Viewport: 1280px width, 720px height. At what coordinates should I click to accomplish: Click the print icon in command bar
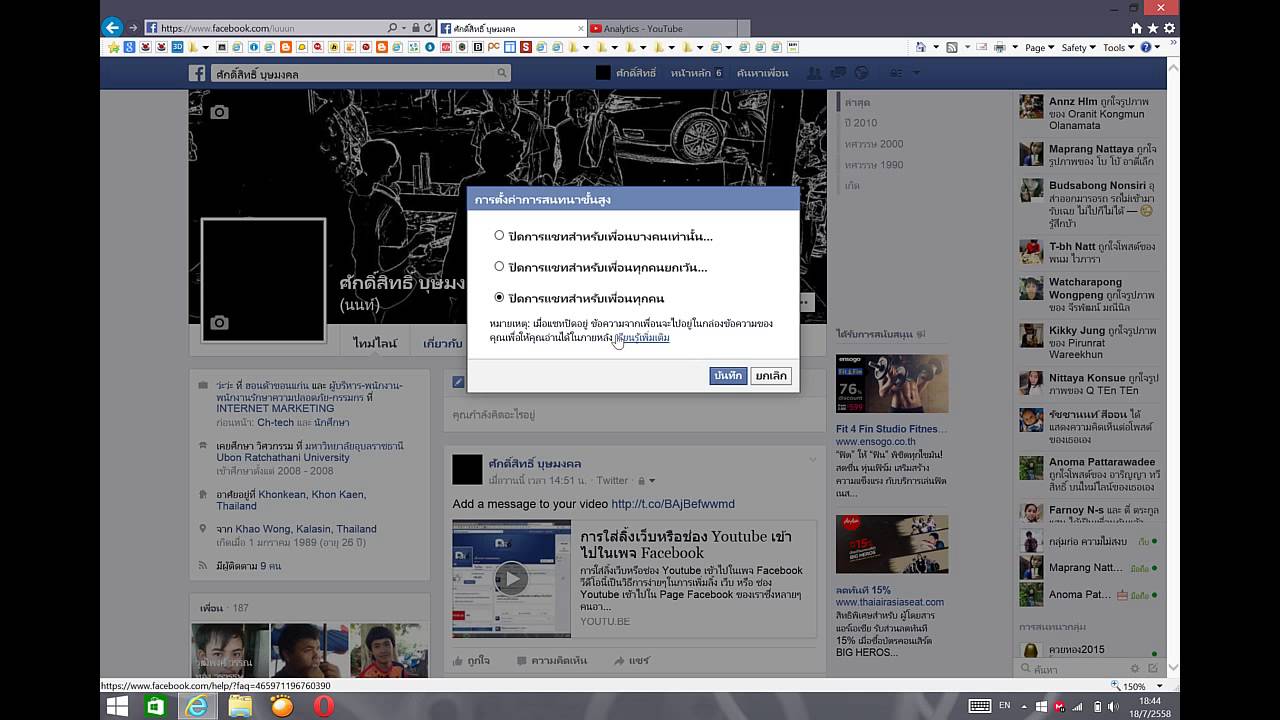point(999,47)
